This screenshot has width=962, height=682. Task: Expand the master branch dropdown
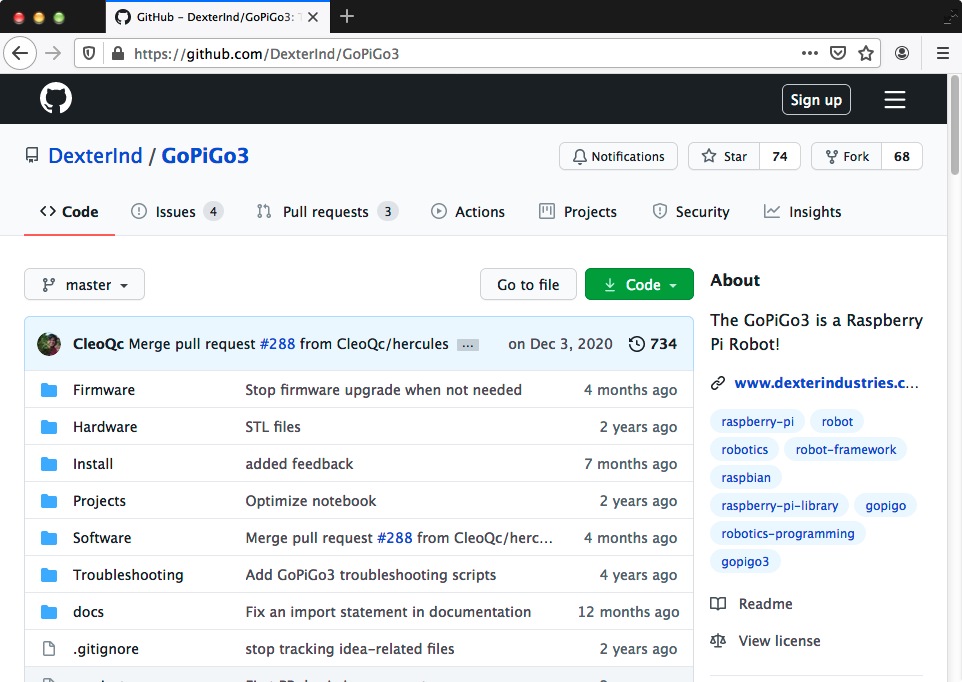[x=84, y=285]
